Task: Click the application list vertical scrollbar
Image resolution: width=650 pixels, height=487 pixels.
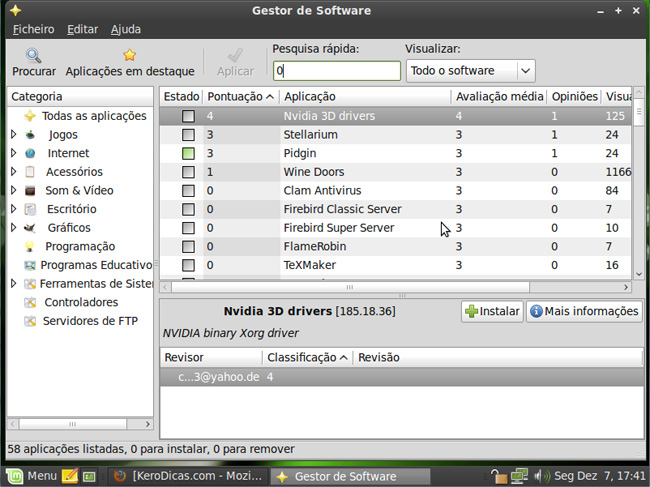Action: coord(638,112)
